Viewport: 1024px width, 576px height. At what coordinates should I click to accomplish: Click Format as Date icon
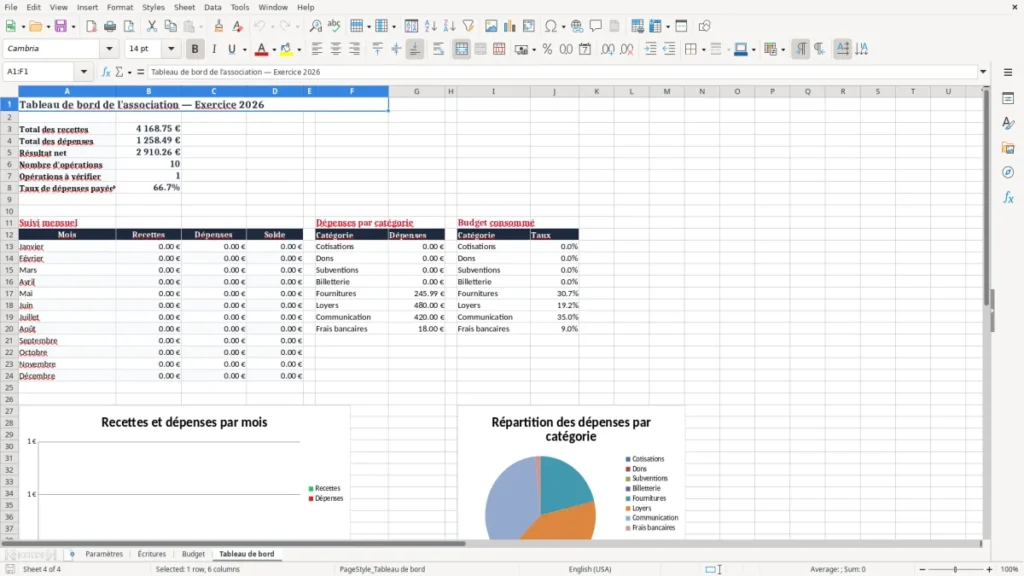coord(585,49)
